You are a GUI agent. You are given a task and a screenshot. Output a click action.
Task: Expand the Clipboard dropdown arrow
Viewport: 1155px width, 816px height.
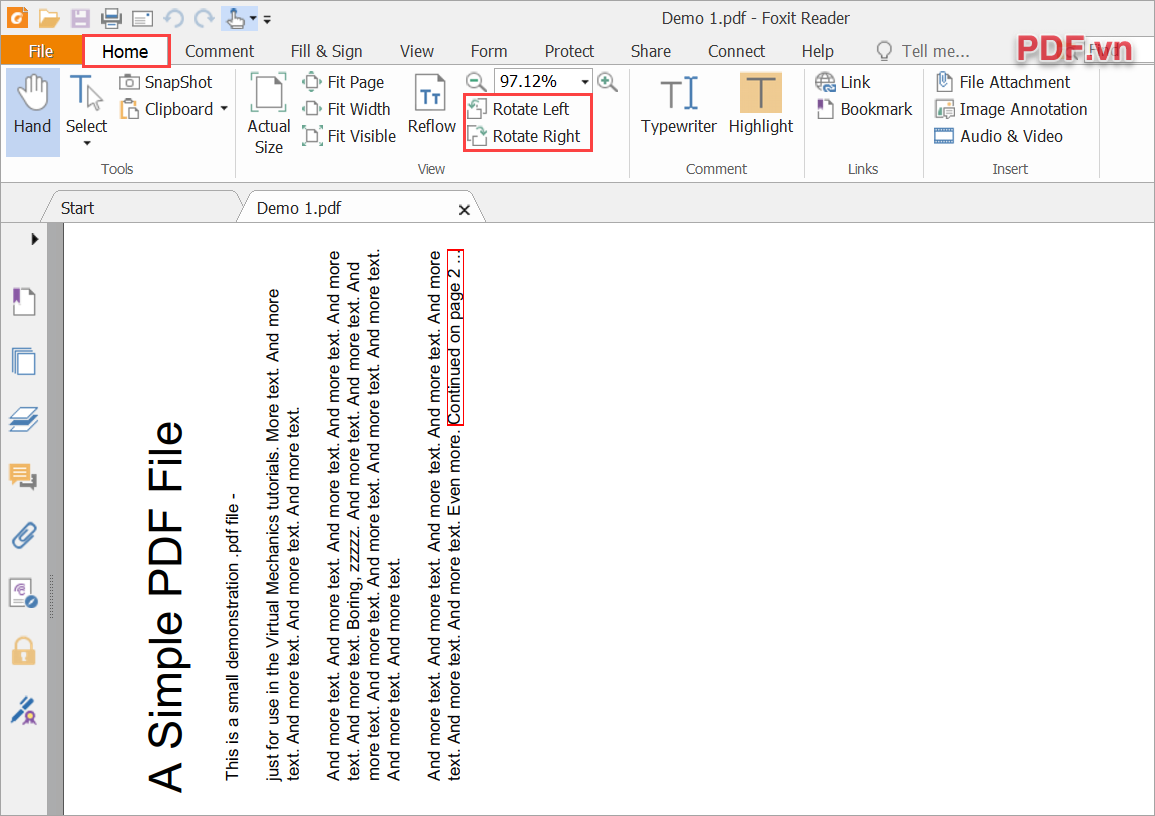pyautogui.click(x=224, y=109)
